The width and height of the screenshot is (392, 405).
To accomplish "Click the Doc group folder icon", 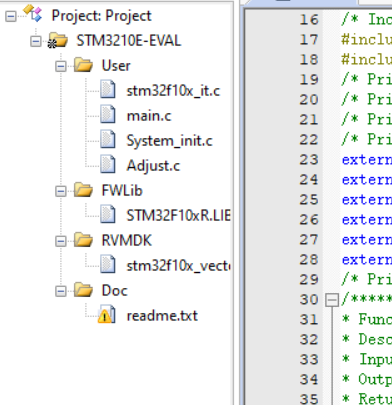I will coord(83,290).
